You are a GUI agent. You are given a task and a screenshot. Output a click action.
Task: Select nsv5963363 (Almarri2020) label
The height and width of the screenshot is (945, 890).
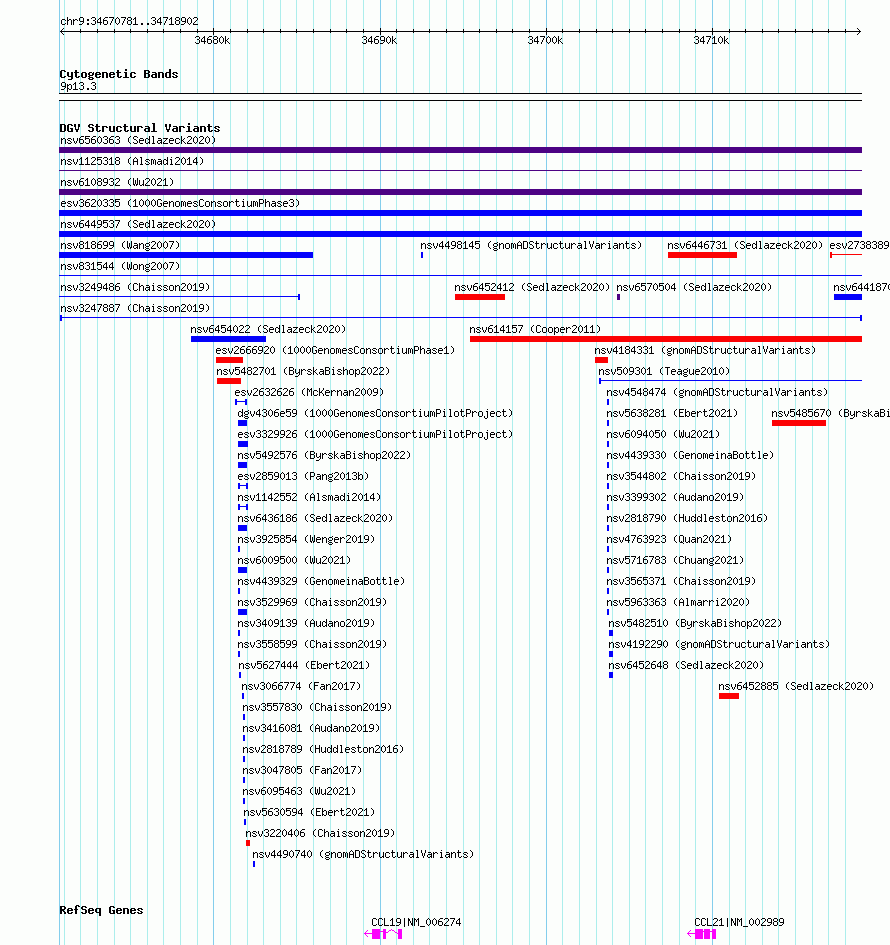pos(678,603)
